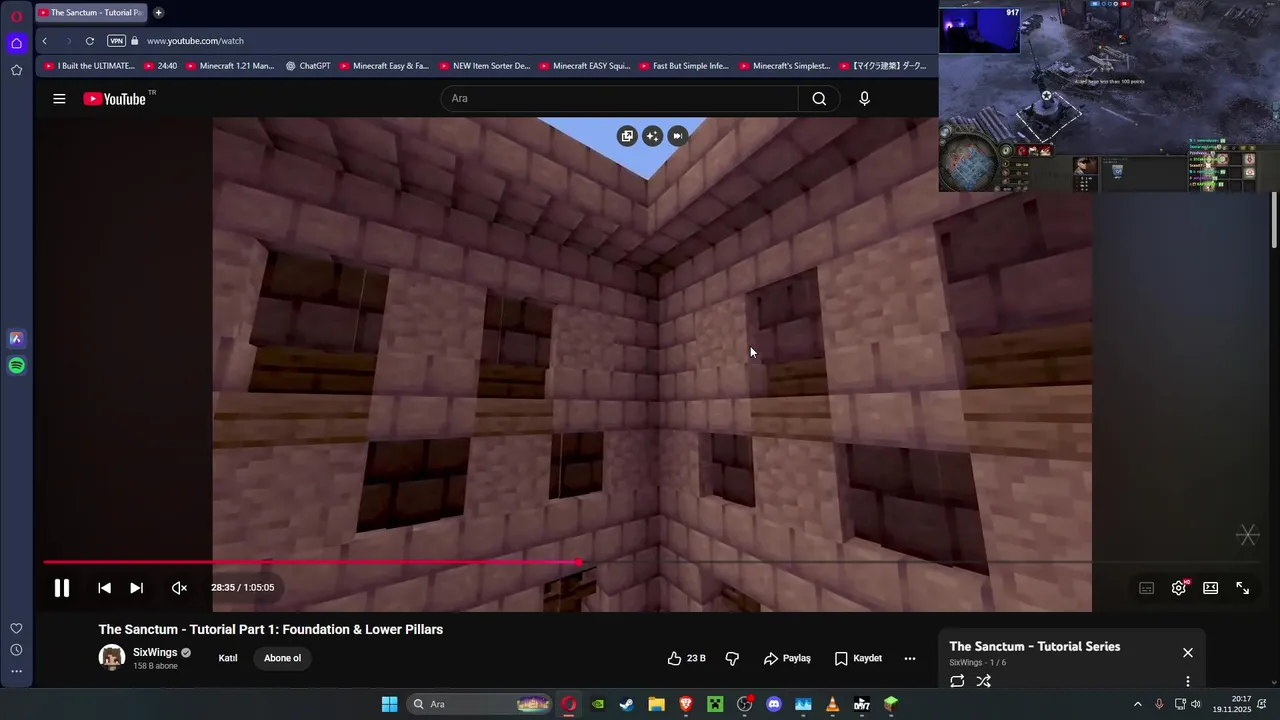Open the heart icon in the Opera sidebar
The height and width of the screenshot is (720, 1280).
[16, 628]
